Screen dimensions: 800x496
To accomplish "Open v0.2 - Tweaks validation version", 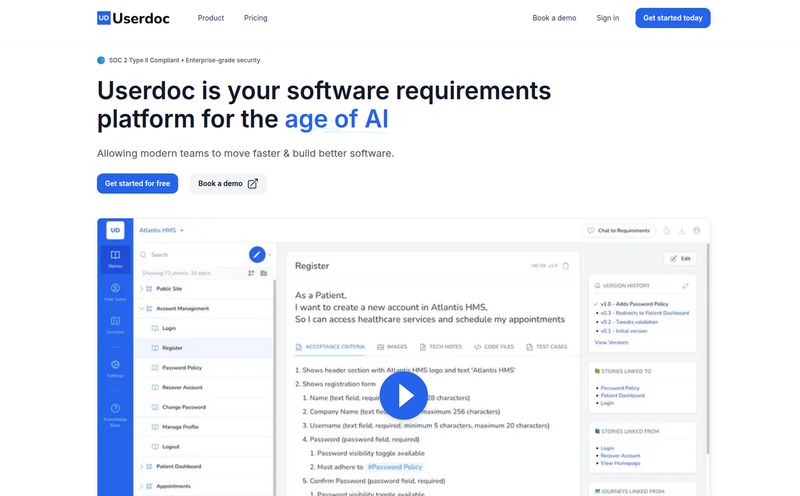I will (x=629, y=322).
